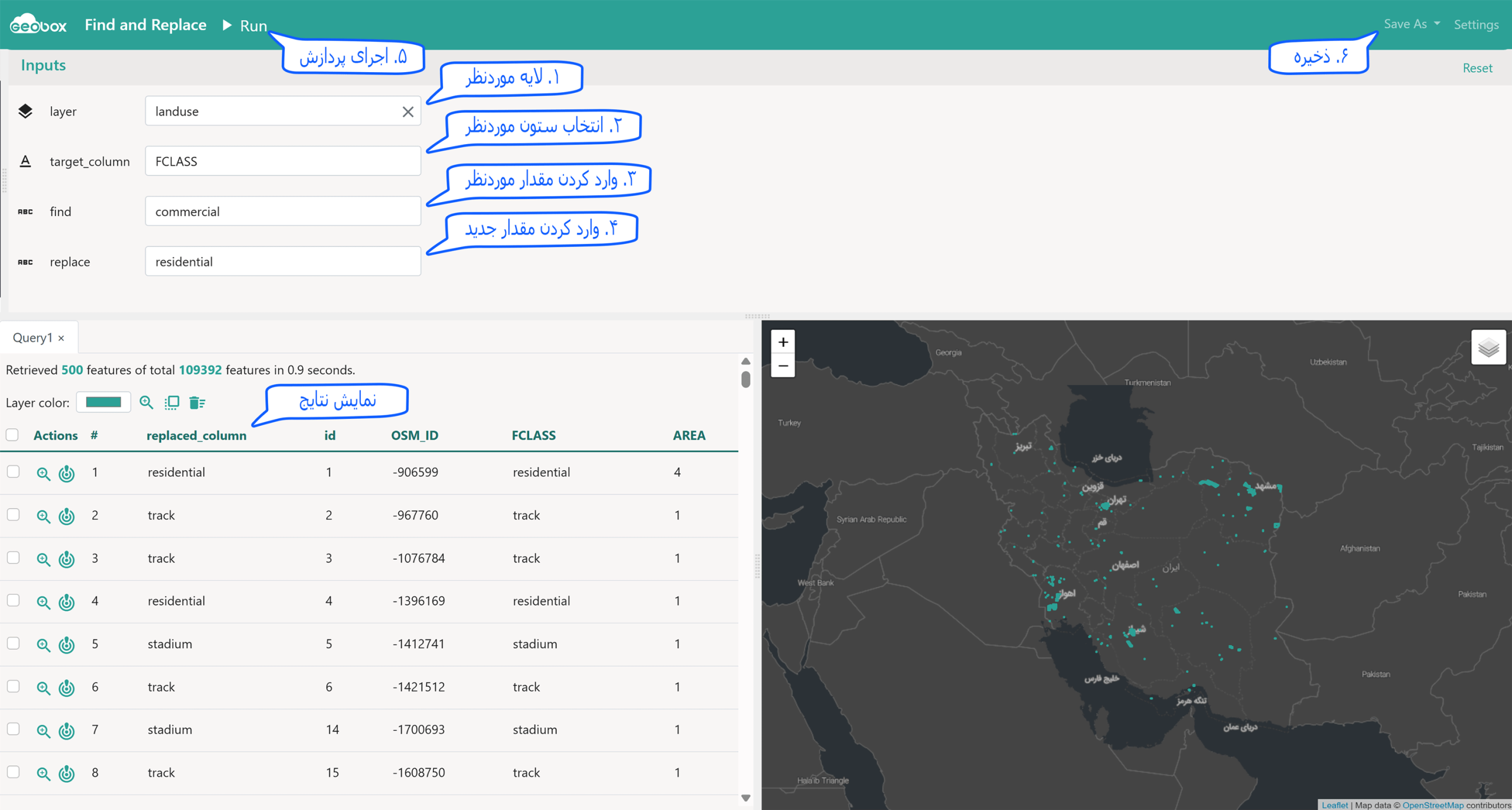Open the map layers control

[1488, 347]
